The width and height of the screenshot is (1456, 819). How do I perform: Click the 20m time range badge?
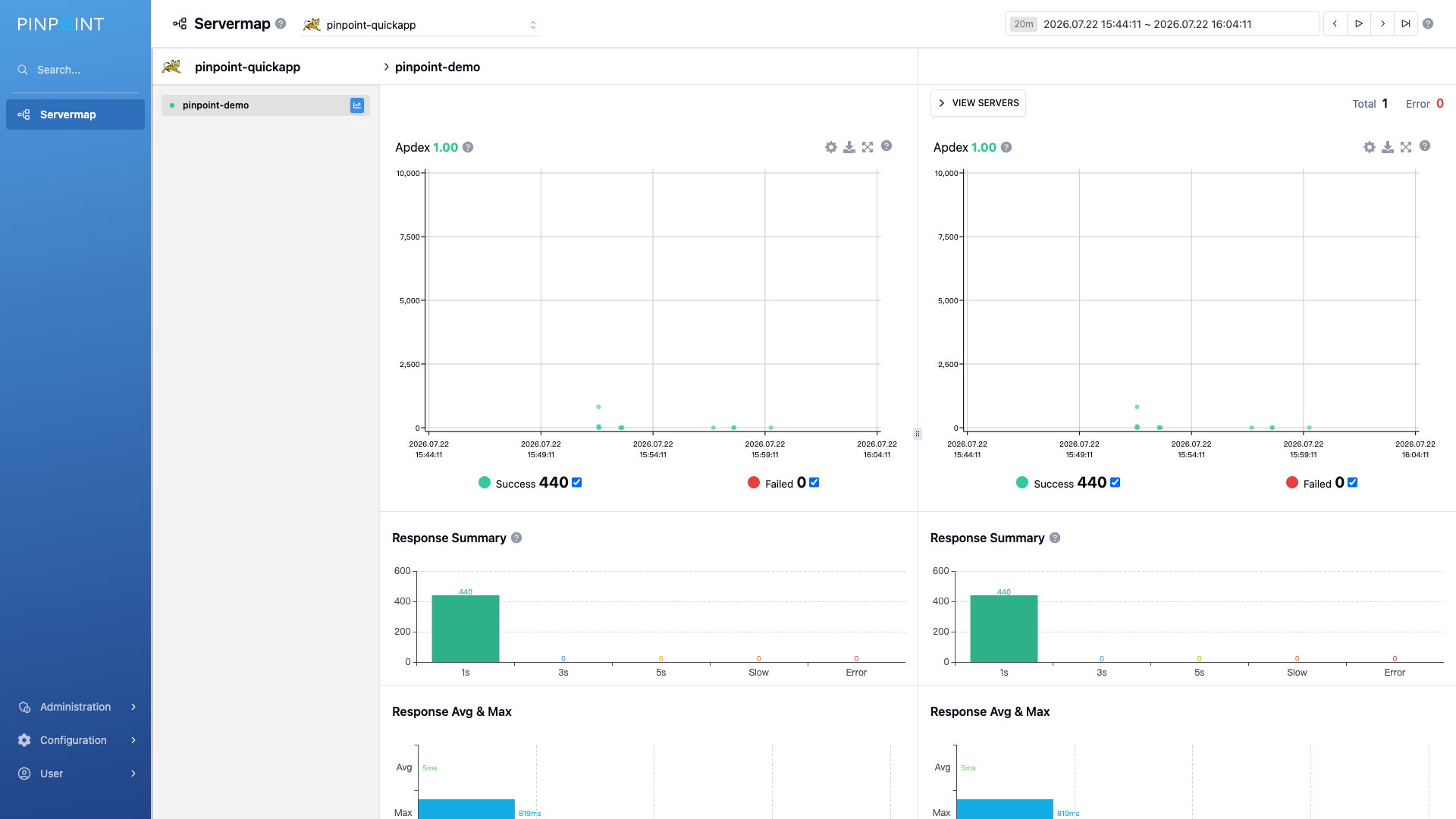click(x=1023, y=24)
